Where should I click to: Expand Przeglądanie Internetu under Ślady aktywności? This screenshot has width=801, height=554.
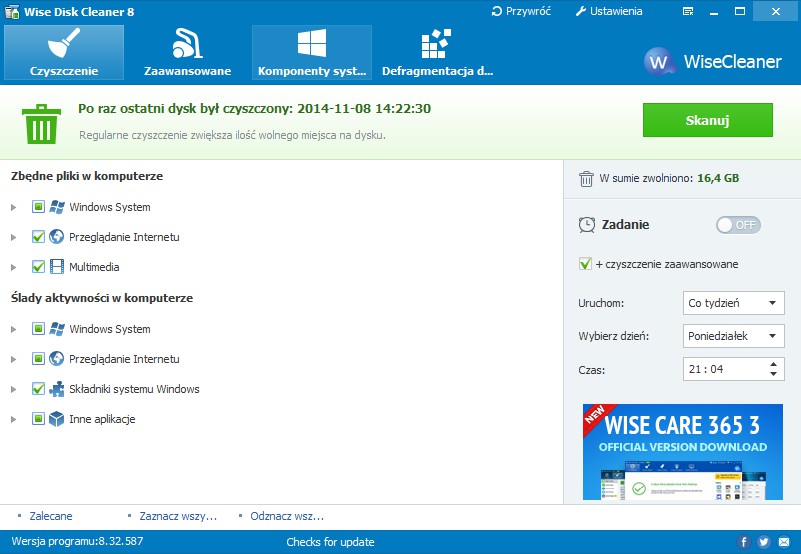[14, 359]
